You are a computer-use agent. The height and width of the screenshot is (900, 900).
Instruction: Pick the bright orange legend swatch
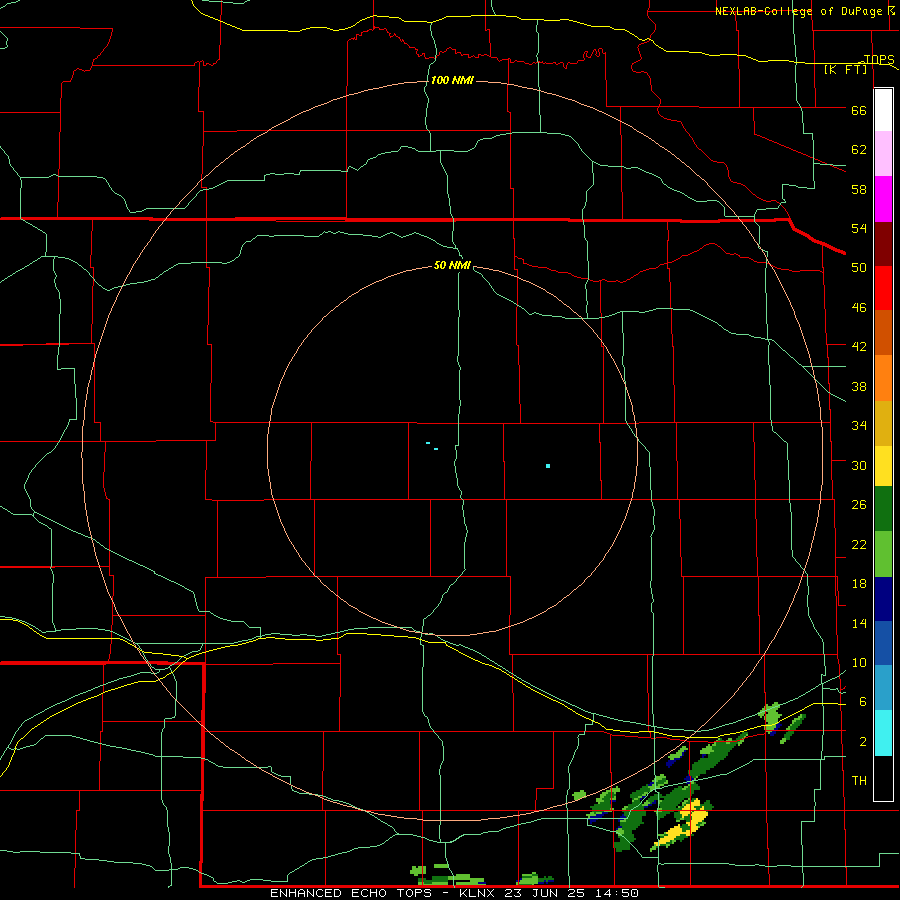pyautogui.click(x=883, y=378)
